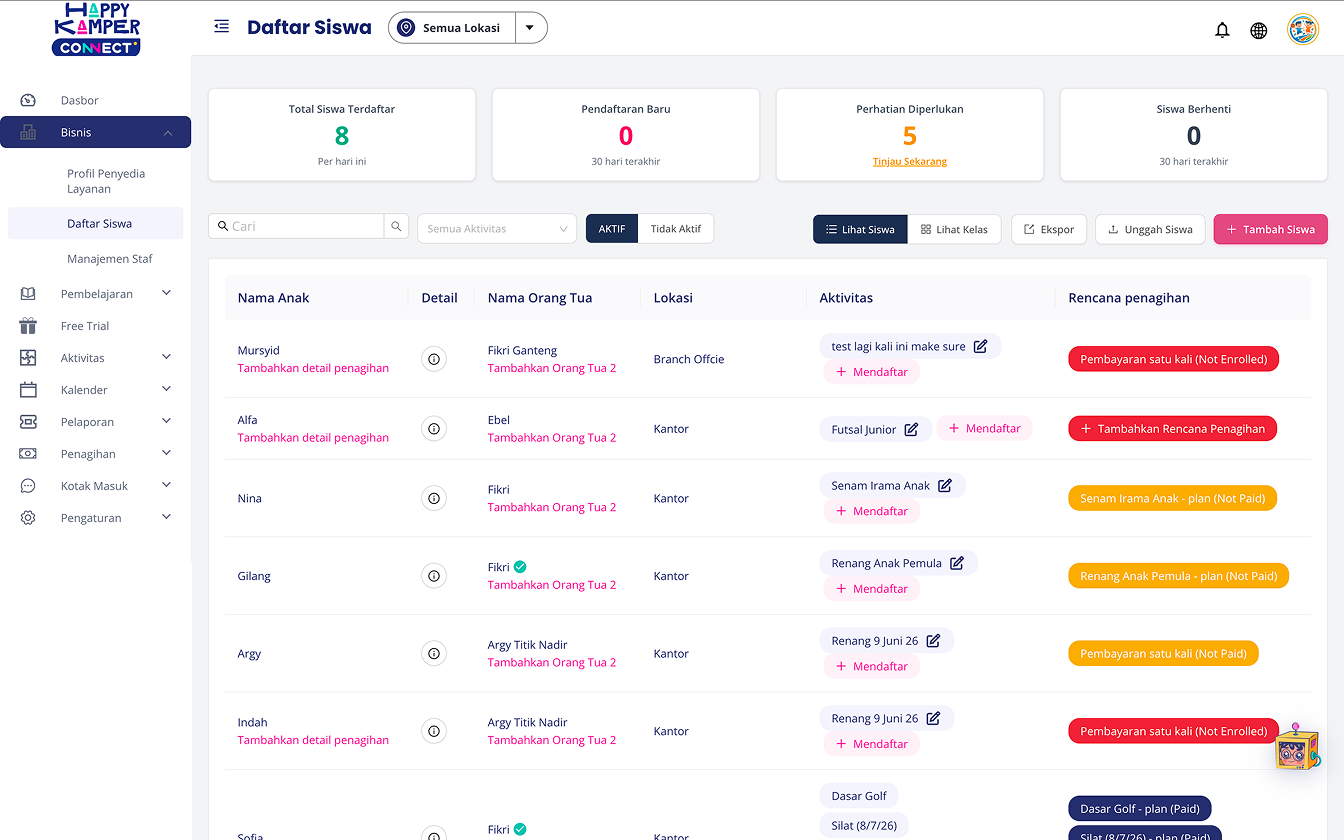The height and width of the screenshot is (840, 1344).
Task: Open the chatbot robot mascot
Action: tap(1297, 747)
